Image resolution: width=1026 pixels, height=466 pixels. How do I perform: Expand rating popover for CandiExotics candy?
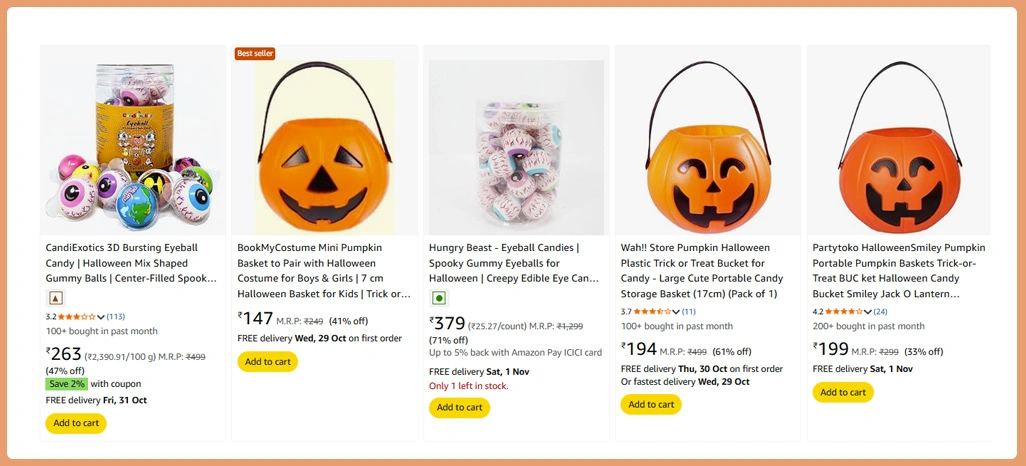point(101,317)
